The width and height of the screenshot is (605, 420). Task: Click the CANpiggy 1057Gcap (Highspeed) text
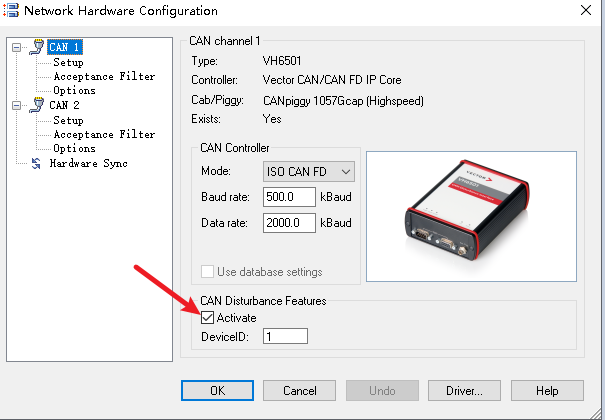(x=343, y=101)
